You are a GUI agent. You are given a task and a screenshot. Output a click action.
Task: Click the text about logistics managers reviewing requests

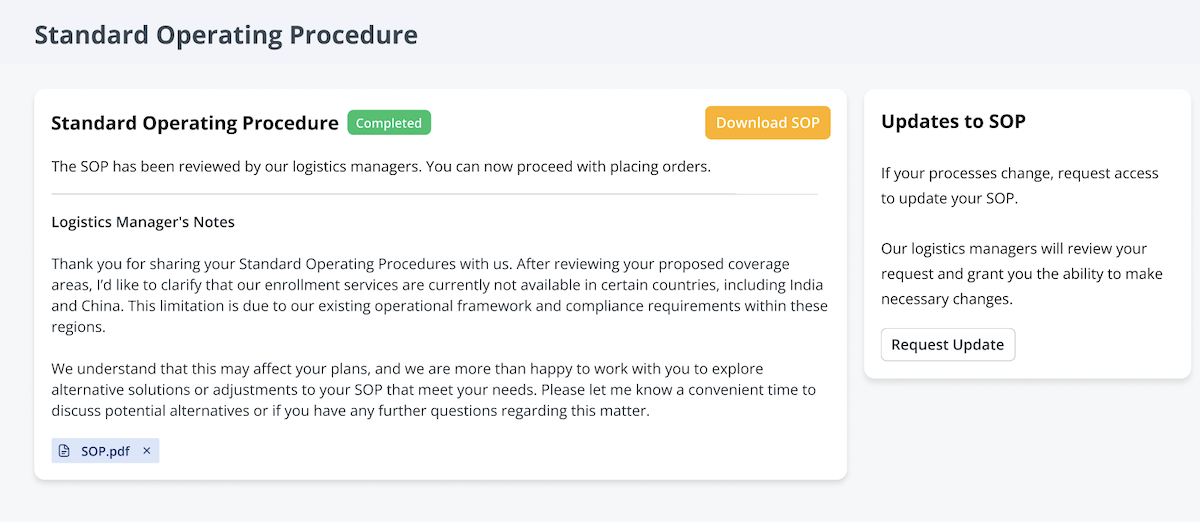coord(1020,273)
